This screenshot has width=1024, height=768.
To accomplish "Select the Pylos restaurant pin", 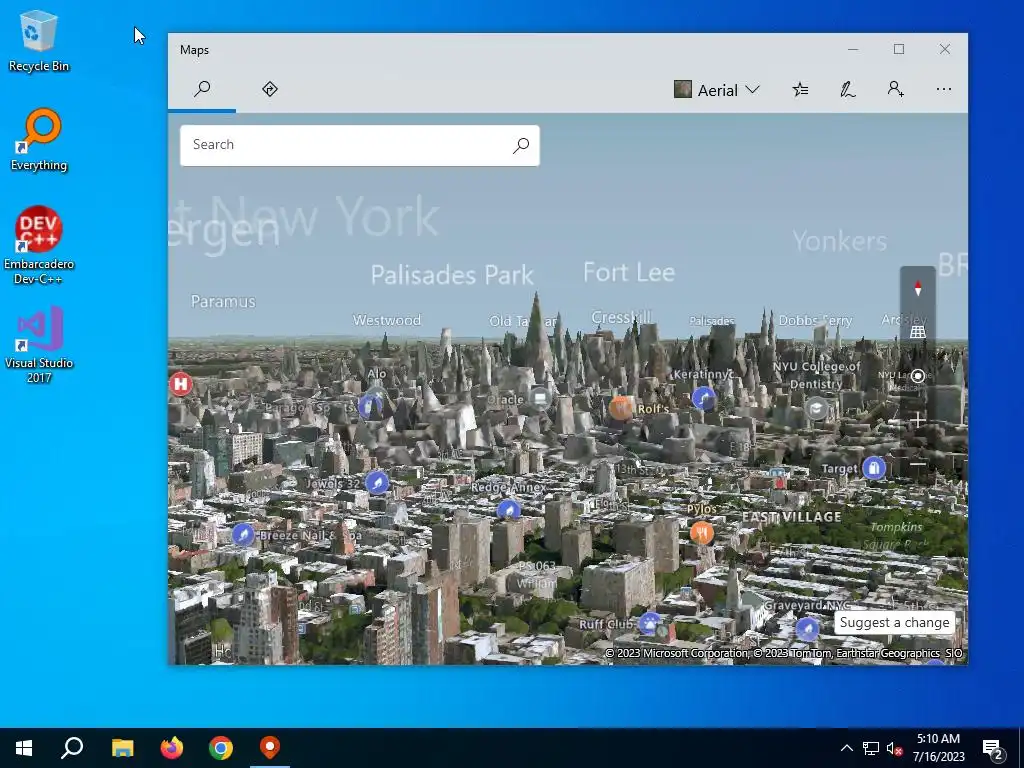I will pyautogui.click(x=701, y=533).
